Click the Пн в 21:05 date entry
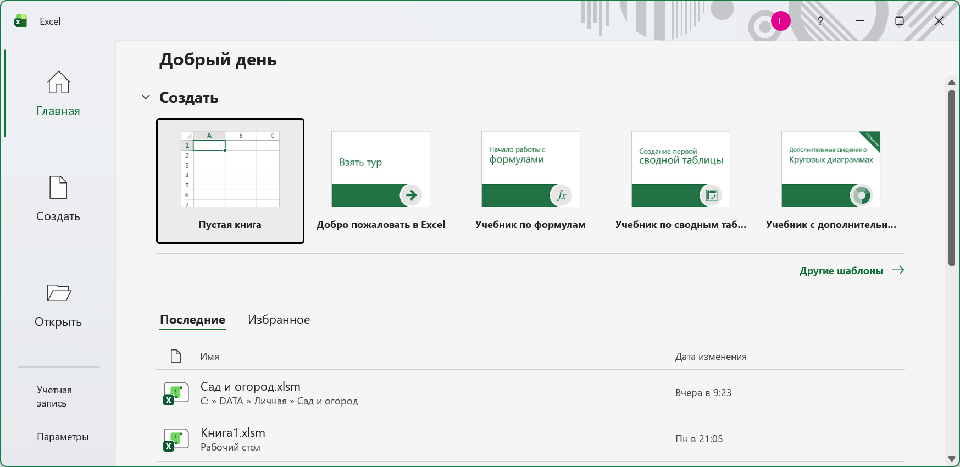The width and height of the screenshot is (960, 467). [x=700, y=439]
